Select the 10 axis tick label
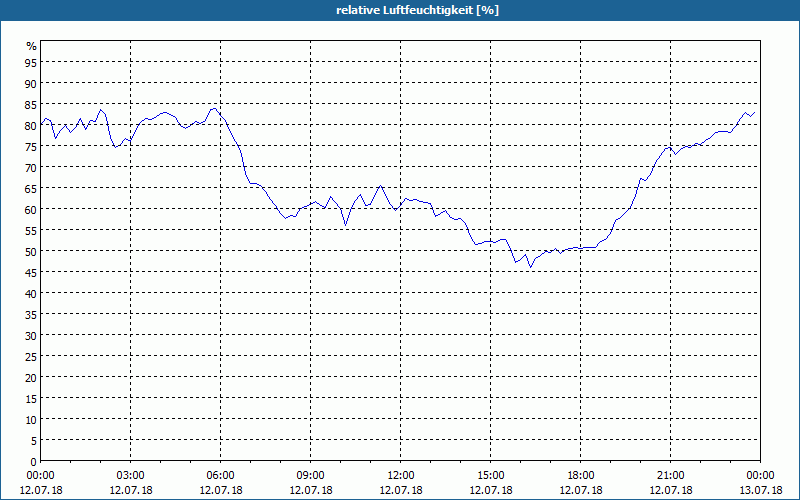 31,419
